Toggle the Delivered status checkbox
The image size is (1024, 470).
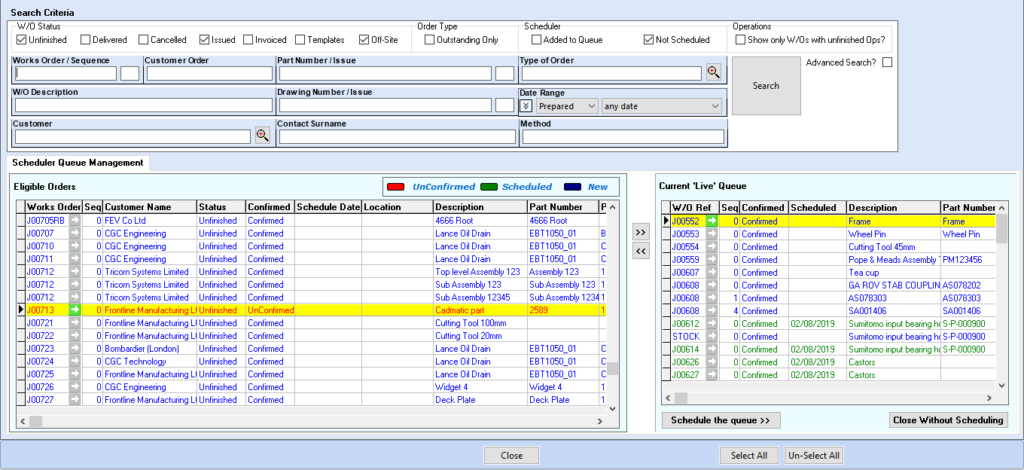point(86,40)
